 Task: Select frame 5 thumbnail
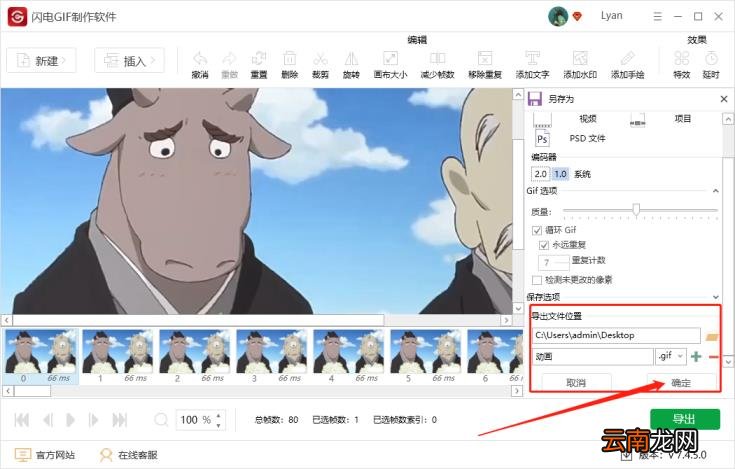coord(426,356)
